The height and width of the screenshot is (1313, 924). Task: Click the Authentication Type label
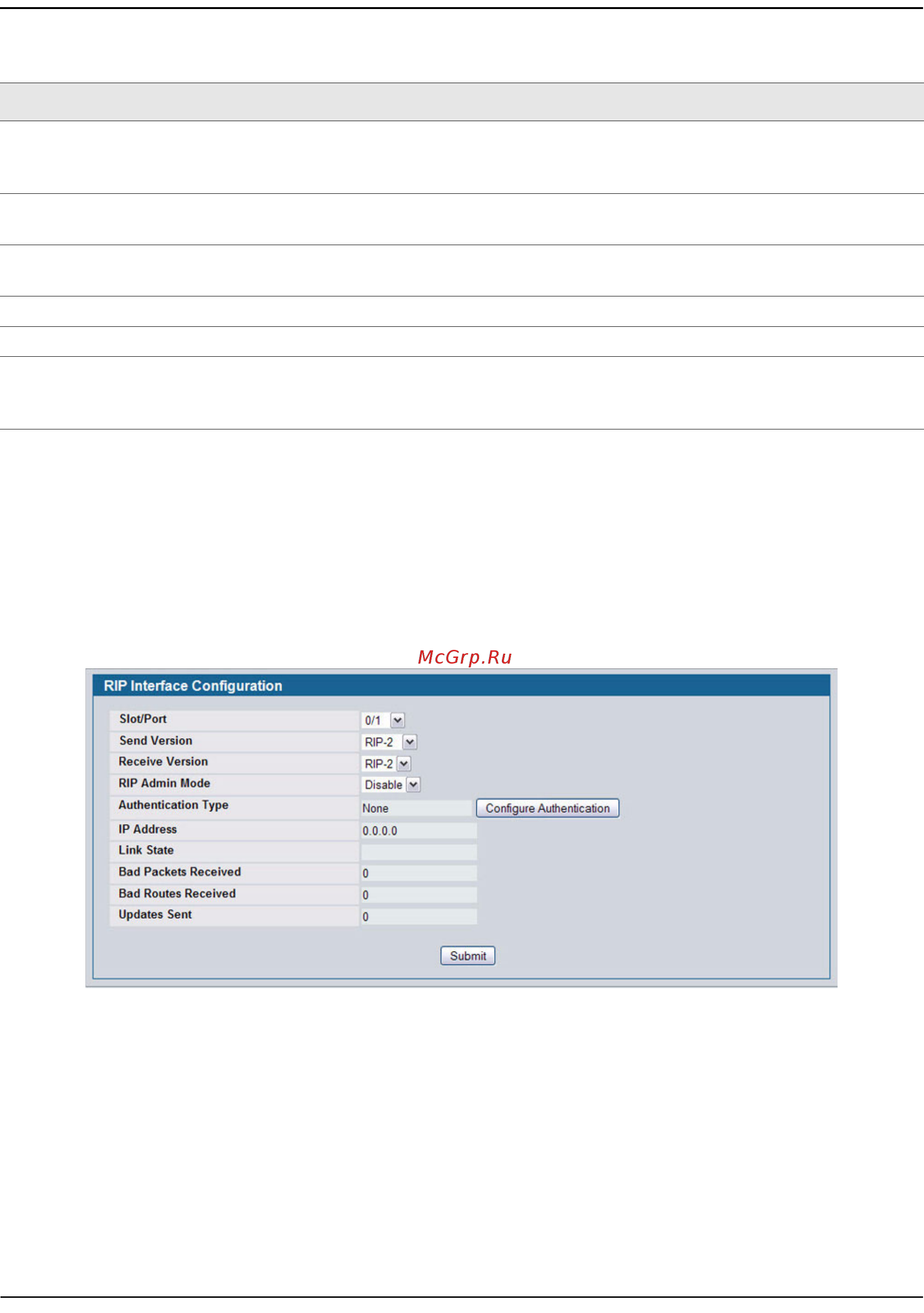click(x=174, y=805)
